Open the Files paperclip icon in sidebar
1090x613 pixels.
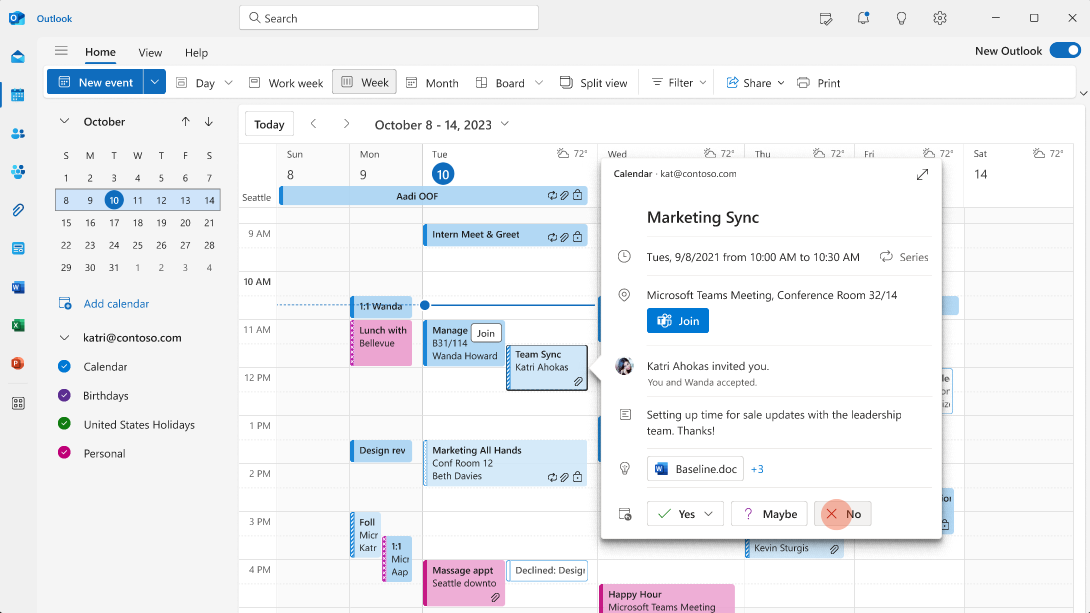tap(18, 210)
